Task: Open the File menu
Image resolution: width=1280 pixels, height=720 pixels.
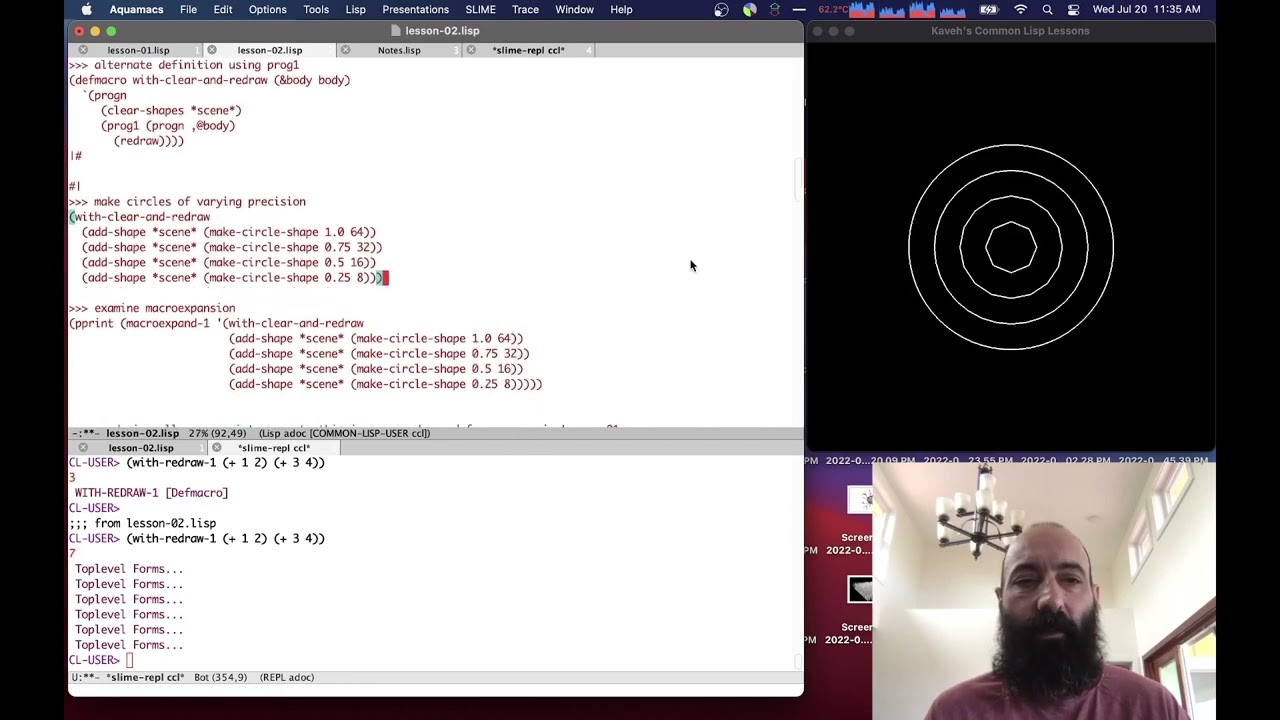Action: pyautogui.click(x=188, y=10)
